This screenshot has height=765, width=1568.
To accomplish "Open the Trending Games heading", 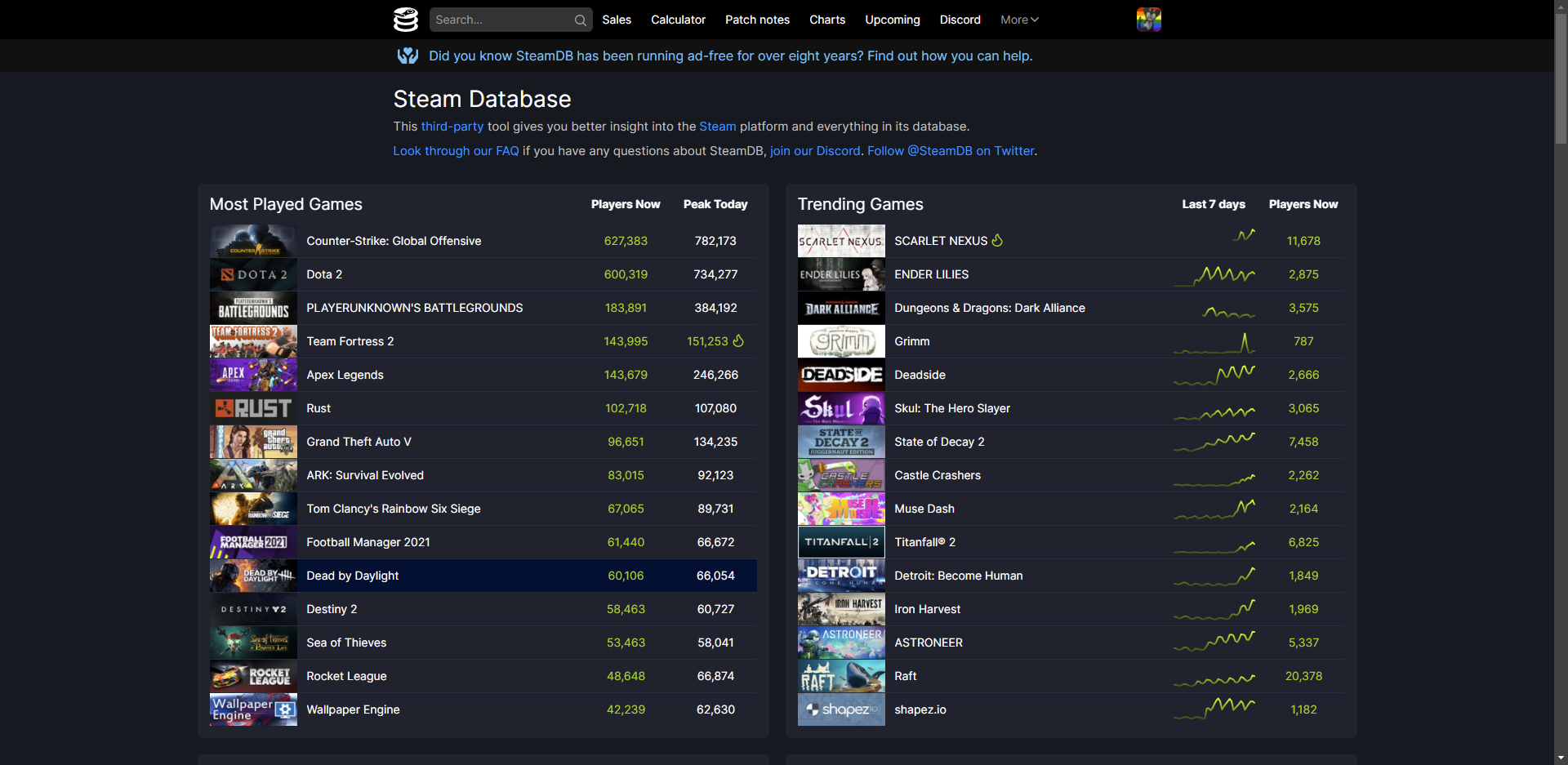I will click(860, 204).
